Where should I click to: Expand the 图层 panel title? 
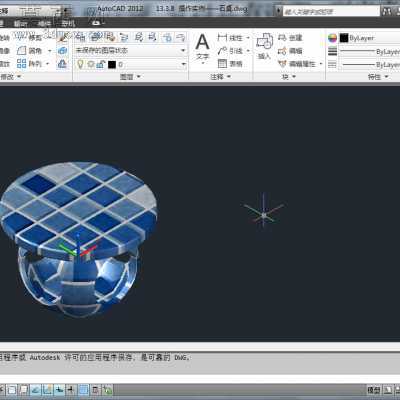[130, 77]
